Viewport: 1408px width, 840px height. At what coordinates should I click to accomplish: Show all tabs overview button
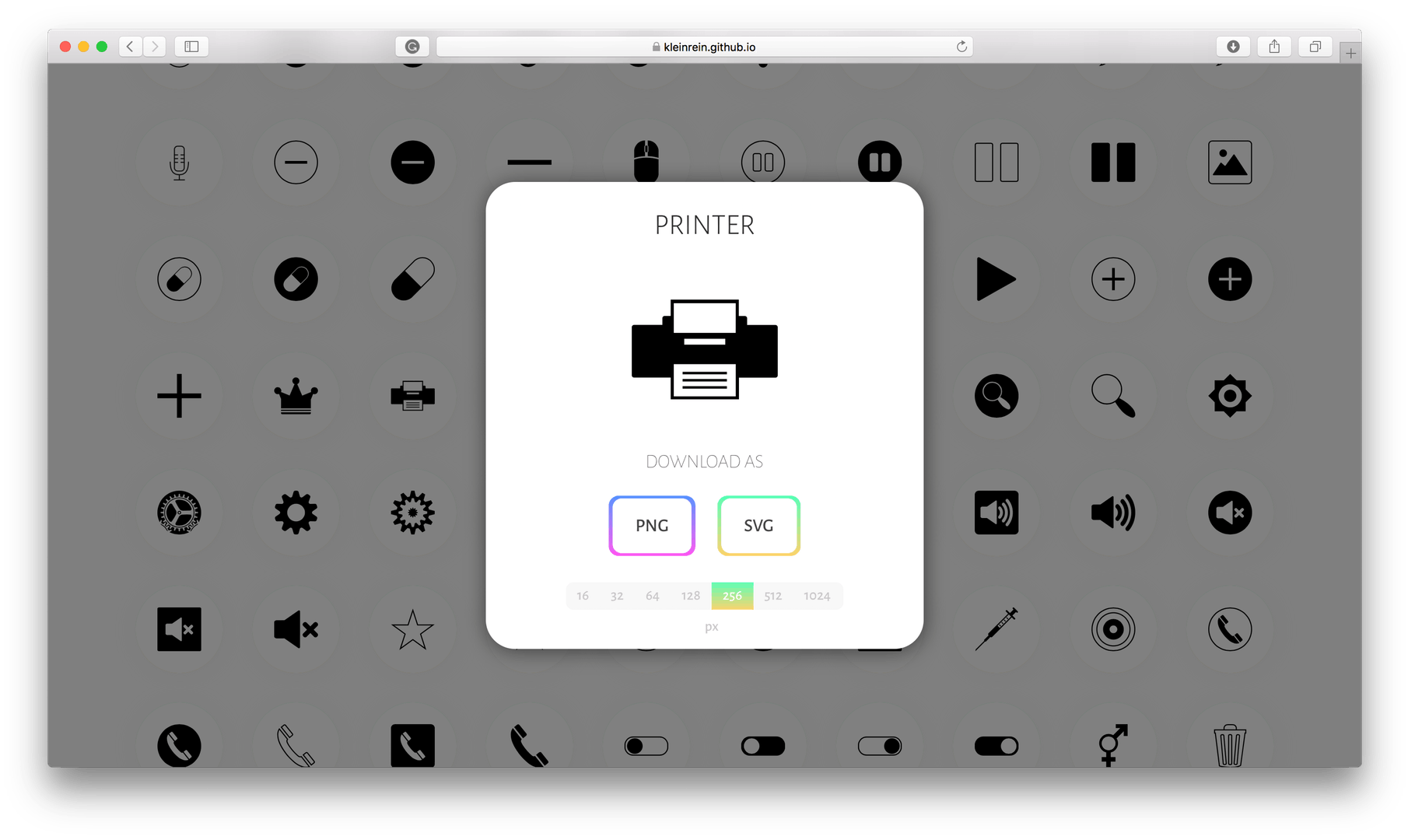coord(1315,47)
